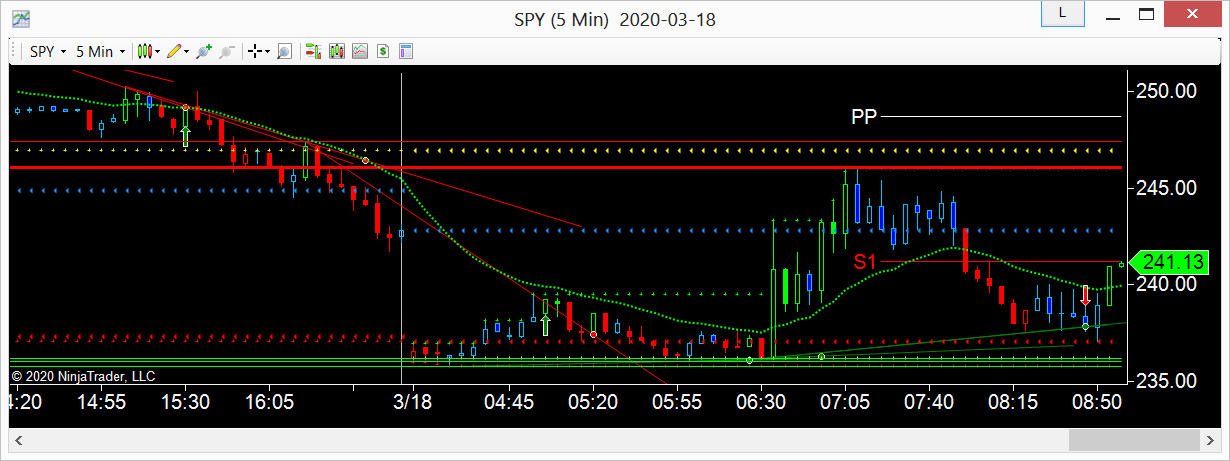The height and width of the screenshot is (461, 1230).
Task: Select the crosshair cursor icon
Action: tap(256, 51)
